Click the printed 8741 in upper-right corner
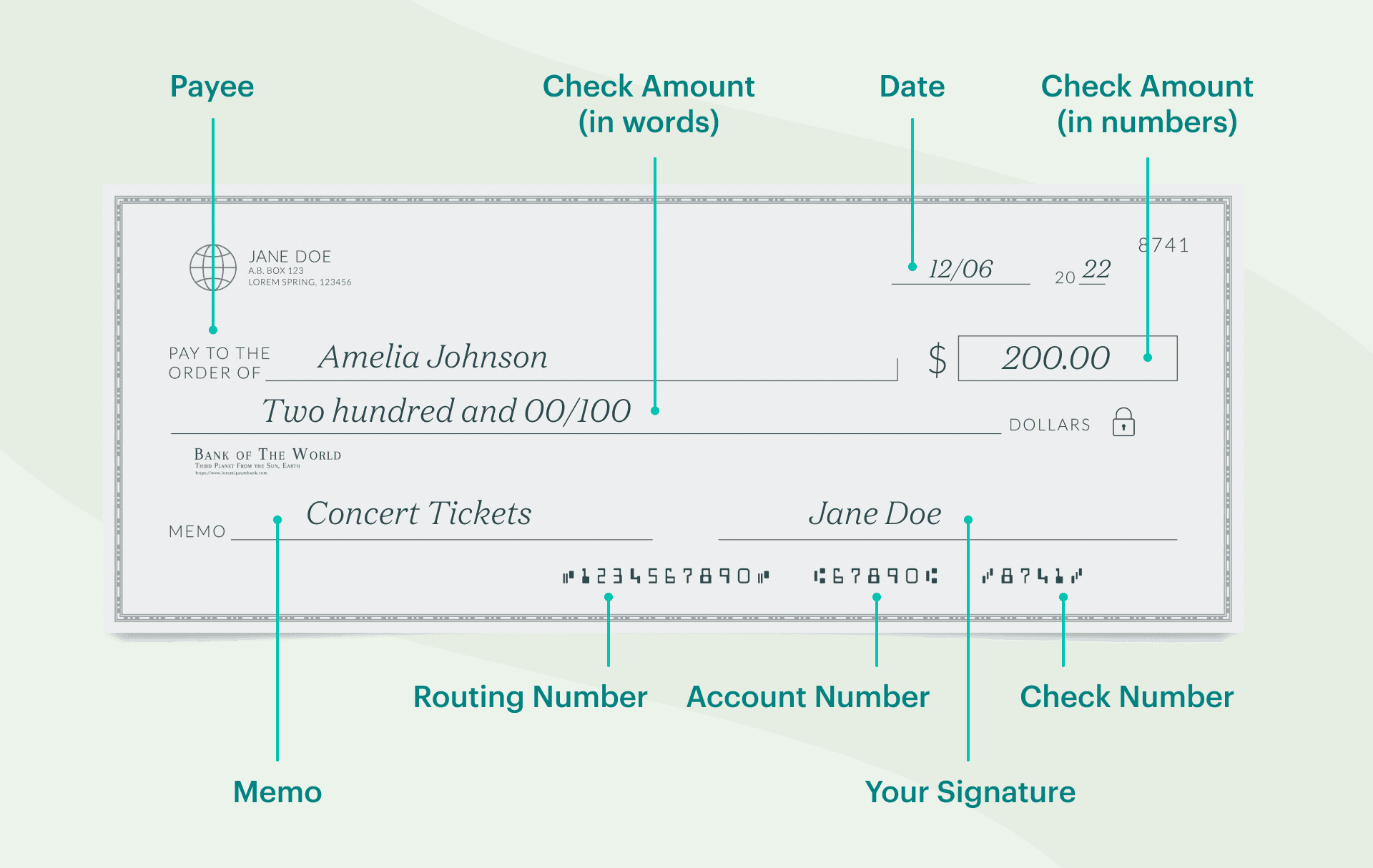1373x868 pixels. pyautogui.click(x=1163, y=245)
